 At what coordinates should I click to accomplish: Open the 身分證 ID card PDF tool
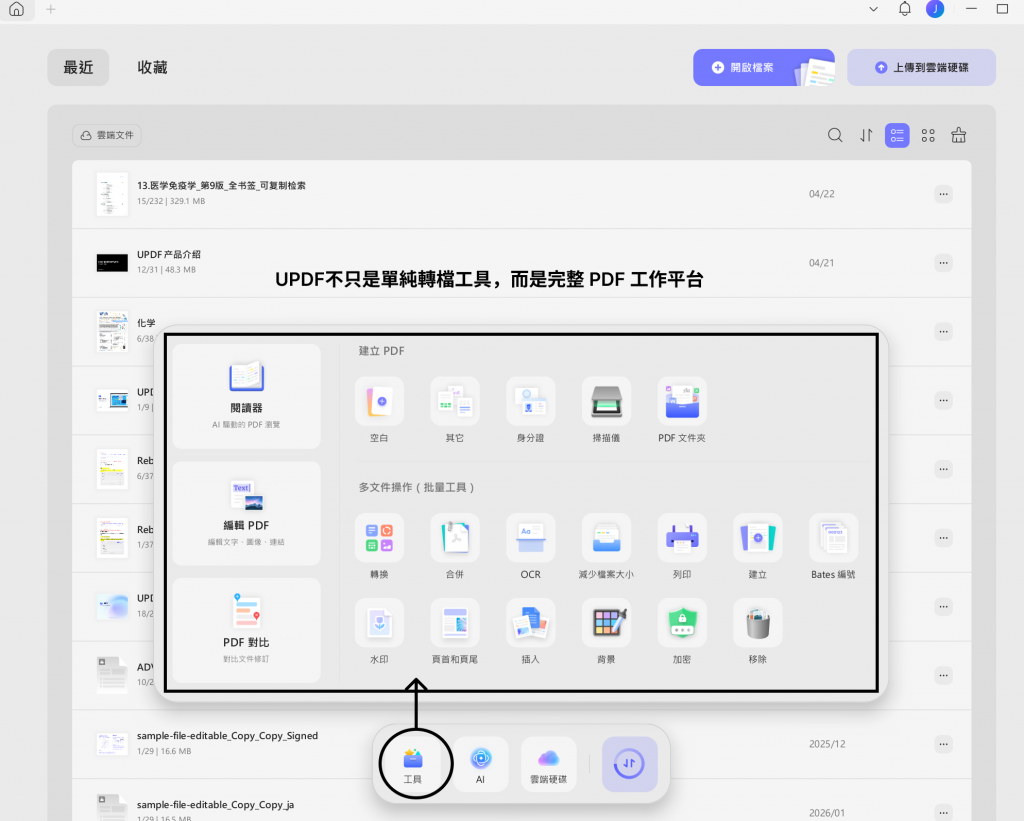click(530, 401)
